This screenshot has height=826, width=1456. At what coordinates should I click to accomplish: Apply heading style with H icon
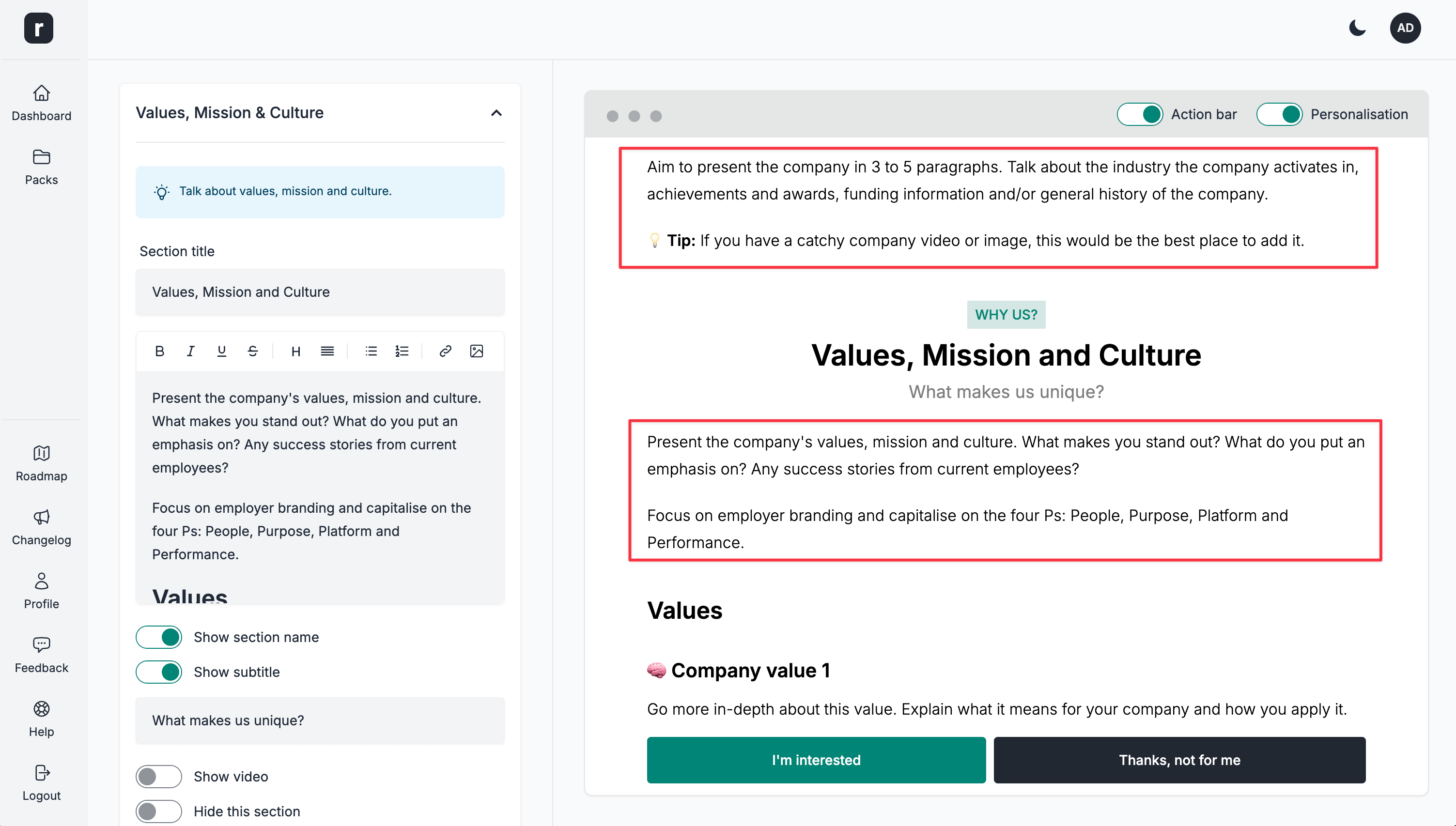tap(295, 351)
